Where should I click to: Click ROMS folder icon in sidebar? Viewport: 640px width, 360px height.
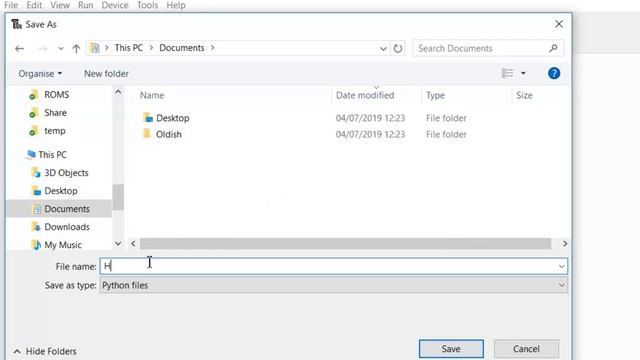tap(34, 95)
